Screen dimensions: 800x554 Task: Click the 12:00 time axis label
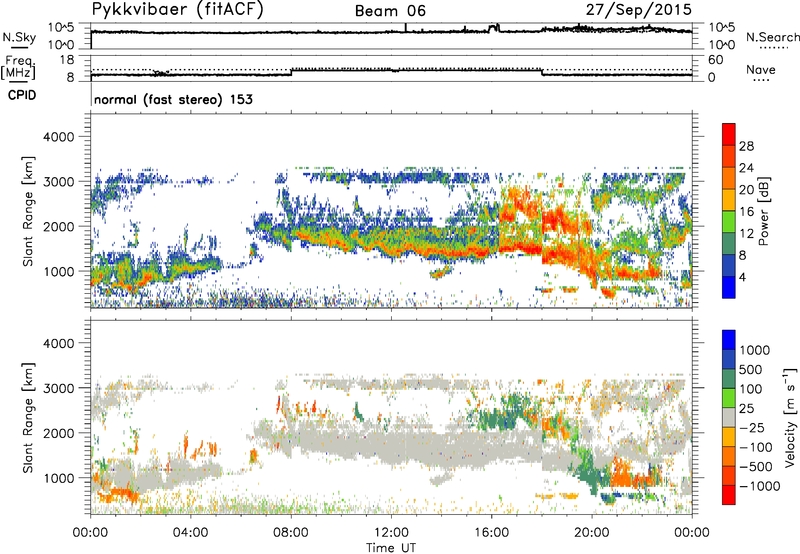391,533
